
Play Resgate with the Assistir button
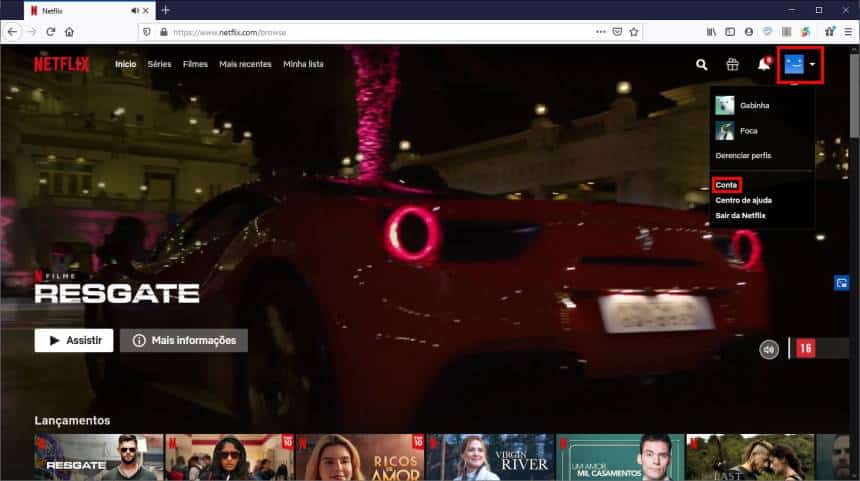pyautogui.click(x=73, y=341)
